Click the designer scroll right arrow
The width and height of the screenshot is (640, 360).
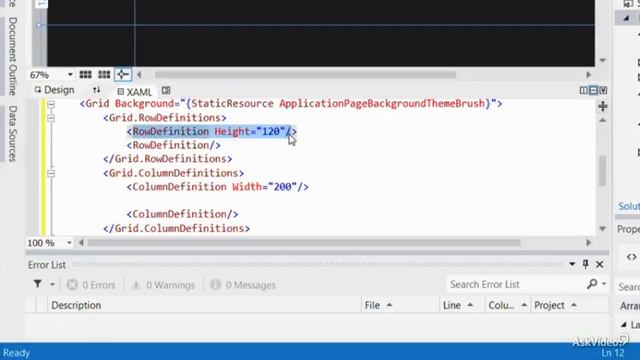click(x=588, y=75)
